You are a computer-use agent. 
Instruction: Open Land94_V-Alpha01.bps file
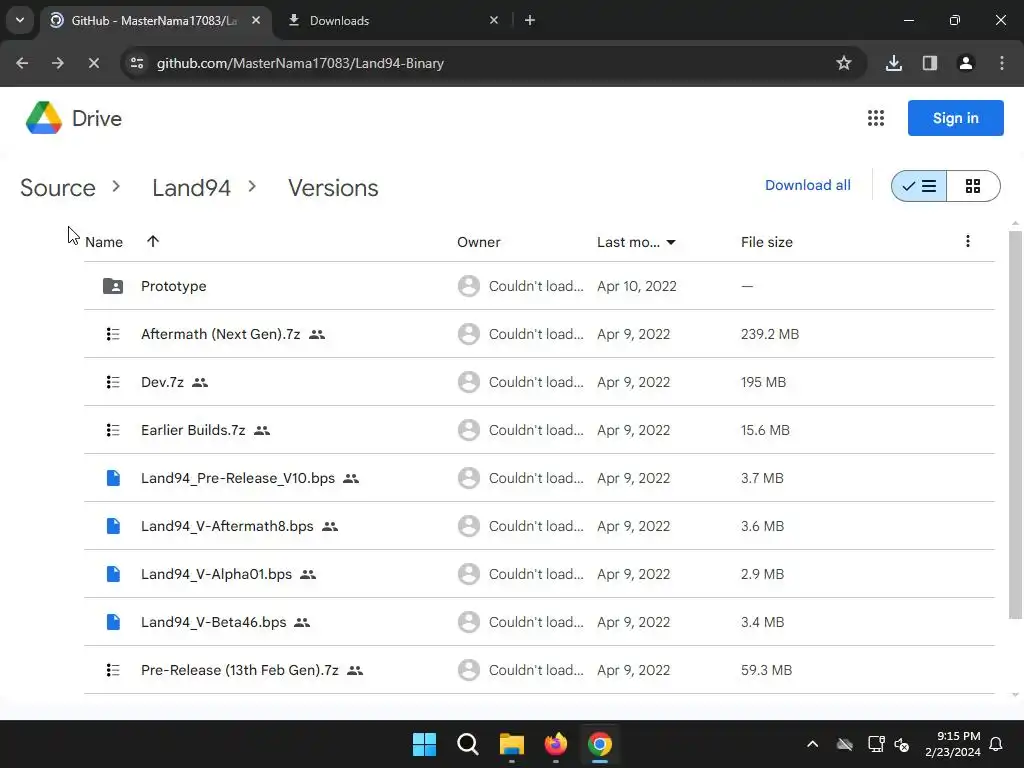tap(217, 574)
